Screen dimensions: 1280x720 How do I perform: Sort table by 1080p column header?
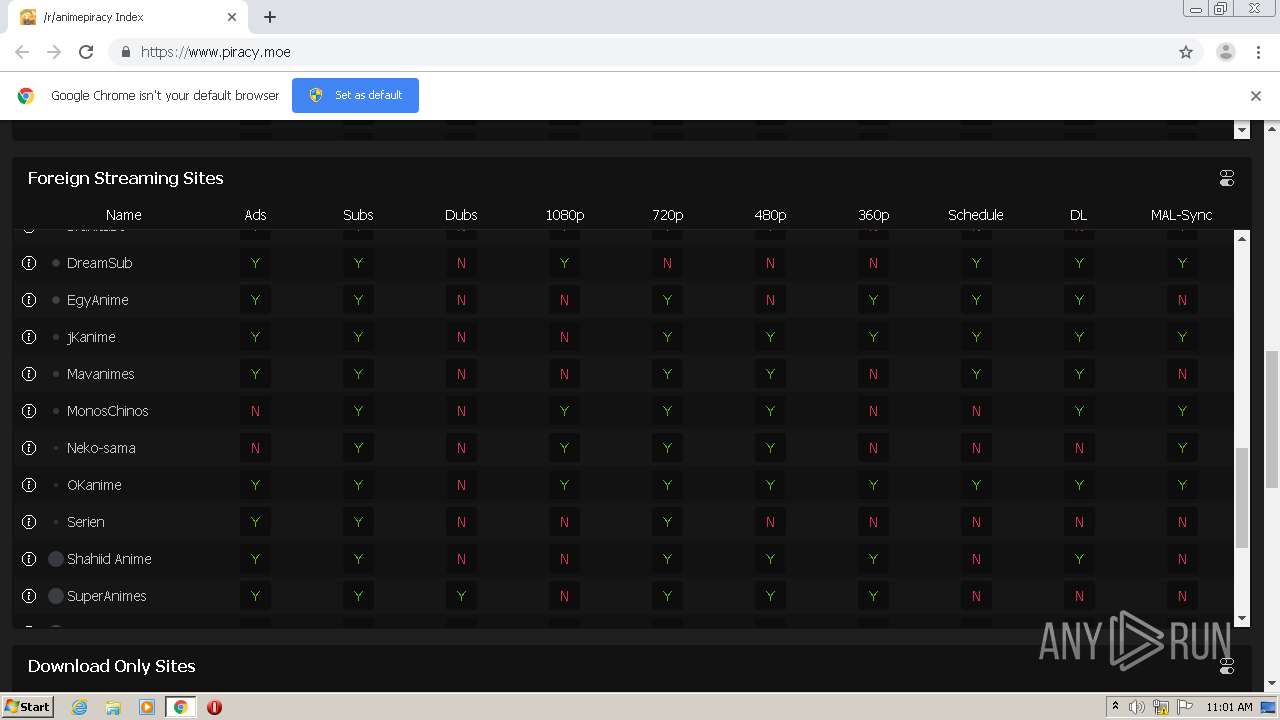pos(564,215)
